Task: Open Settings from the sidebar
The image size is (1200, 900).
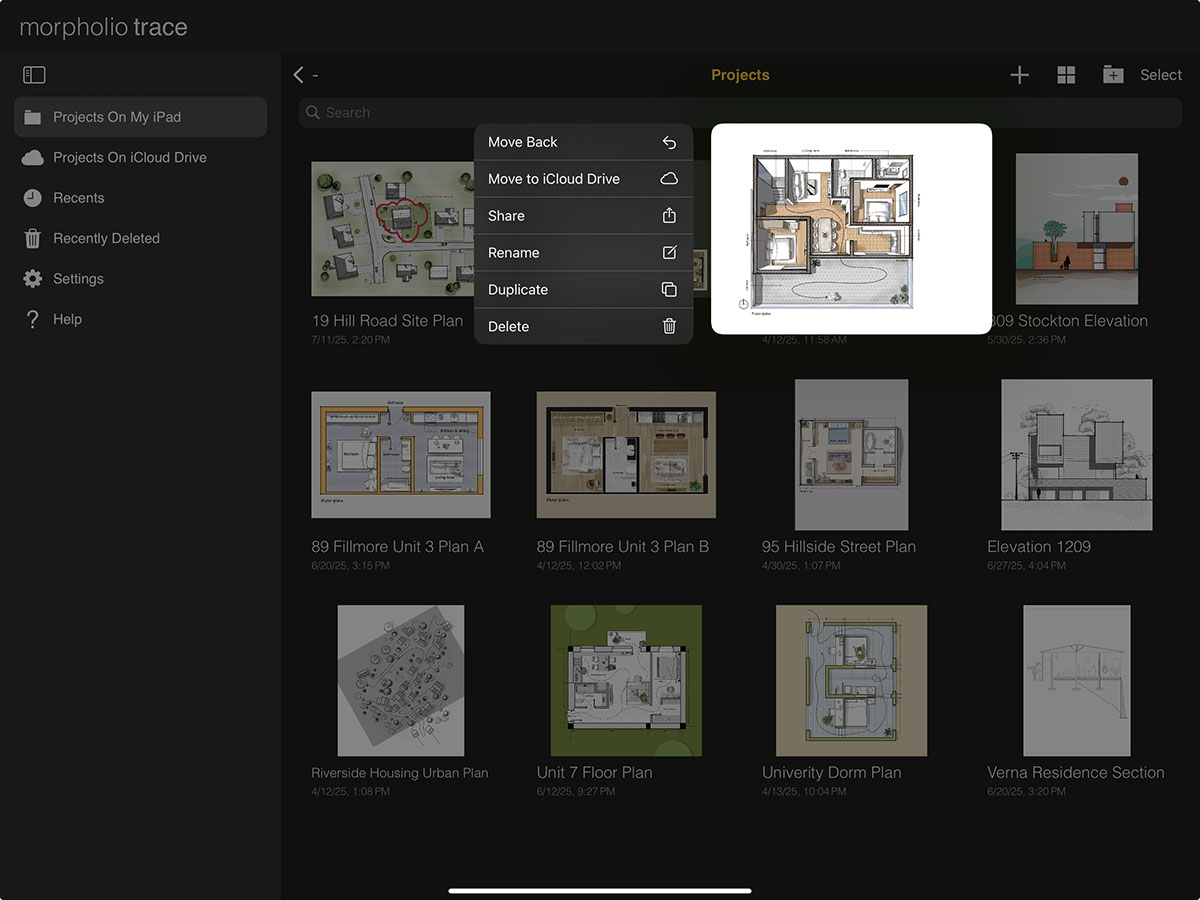Action: click(x=78, y=279)
